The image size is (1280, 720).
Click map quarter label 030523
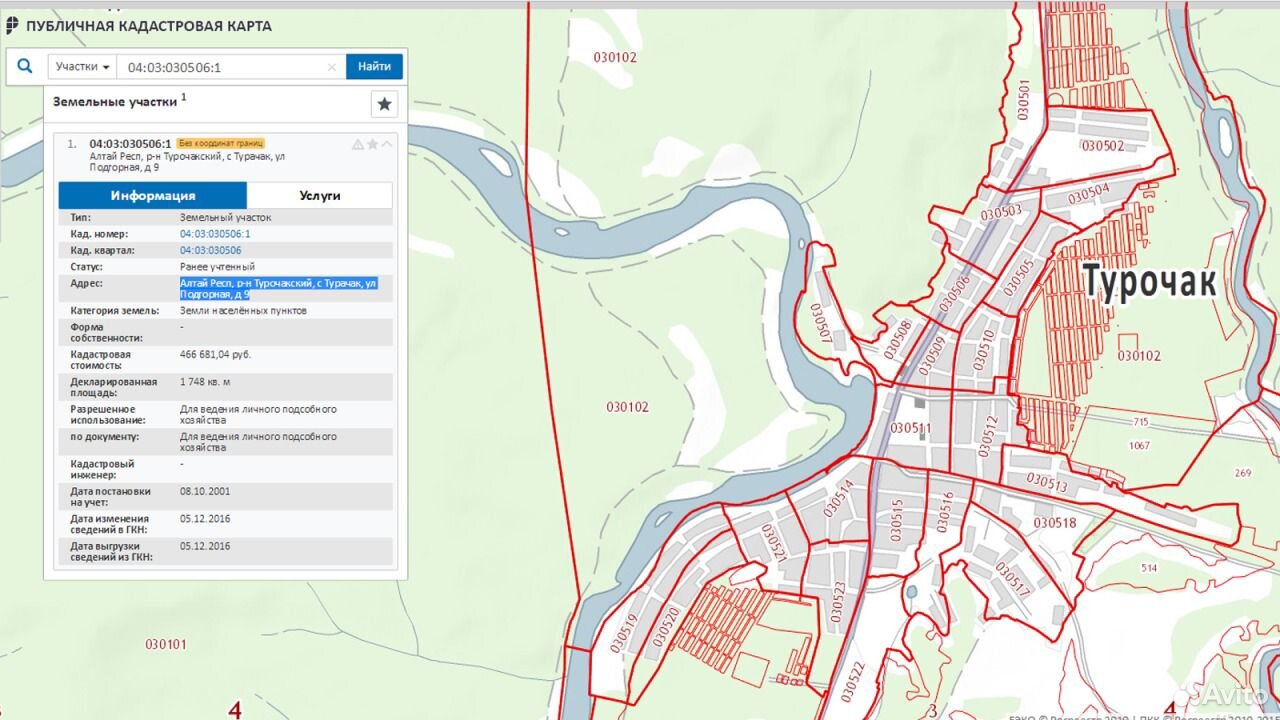click(838, 601)
